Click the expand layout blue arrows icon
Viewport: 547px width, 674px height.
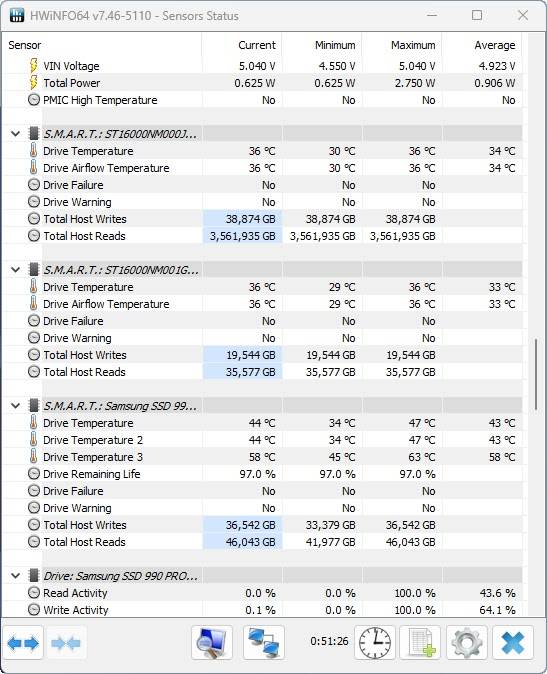23,643
